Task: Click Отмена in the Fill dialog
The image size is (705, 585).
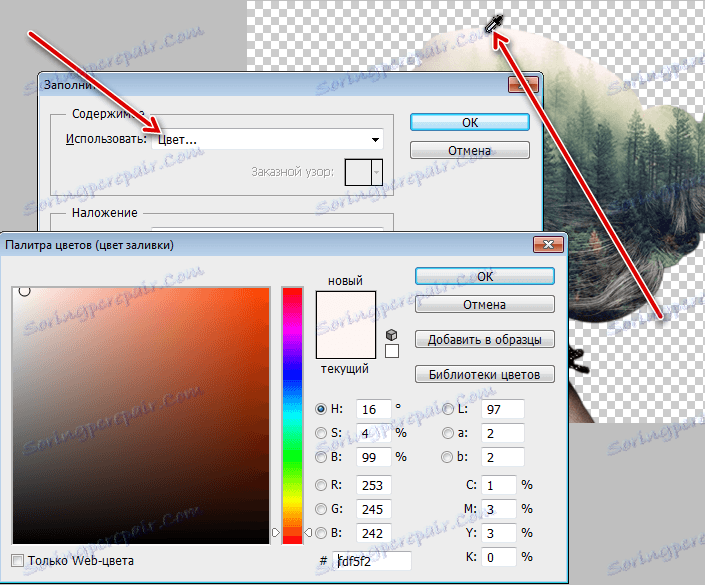Action: [470, 150]
